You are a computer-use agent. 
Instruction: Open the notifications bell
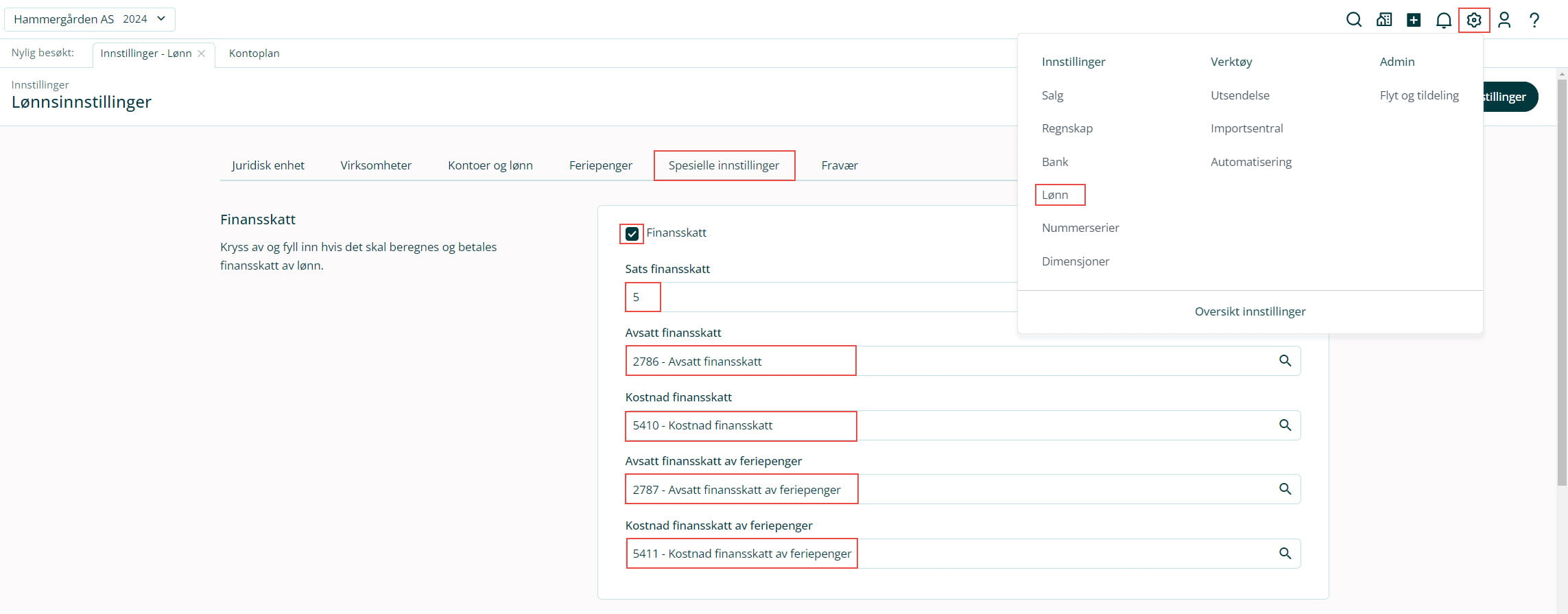click(x=1444, y=20)
